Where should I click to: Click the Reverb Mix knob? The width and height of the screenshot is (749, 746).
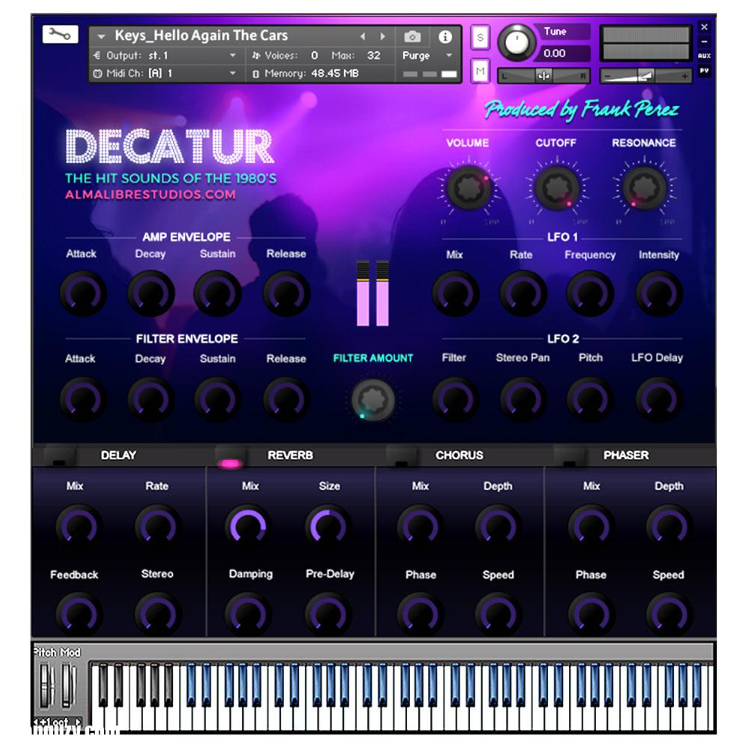pyautogui.click(x=248, y=526)
